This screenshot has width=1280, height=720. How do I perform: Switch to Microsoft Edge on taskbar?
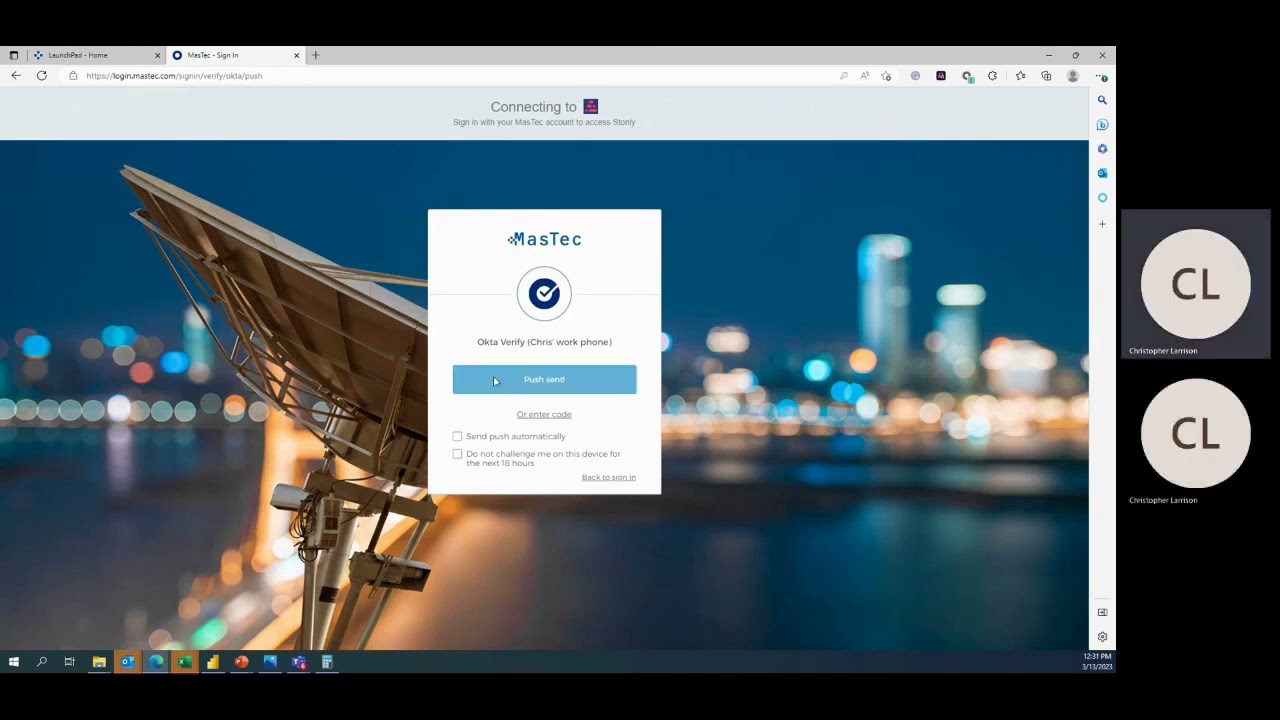point(156,662)
